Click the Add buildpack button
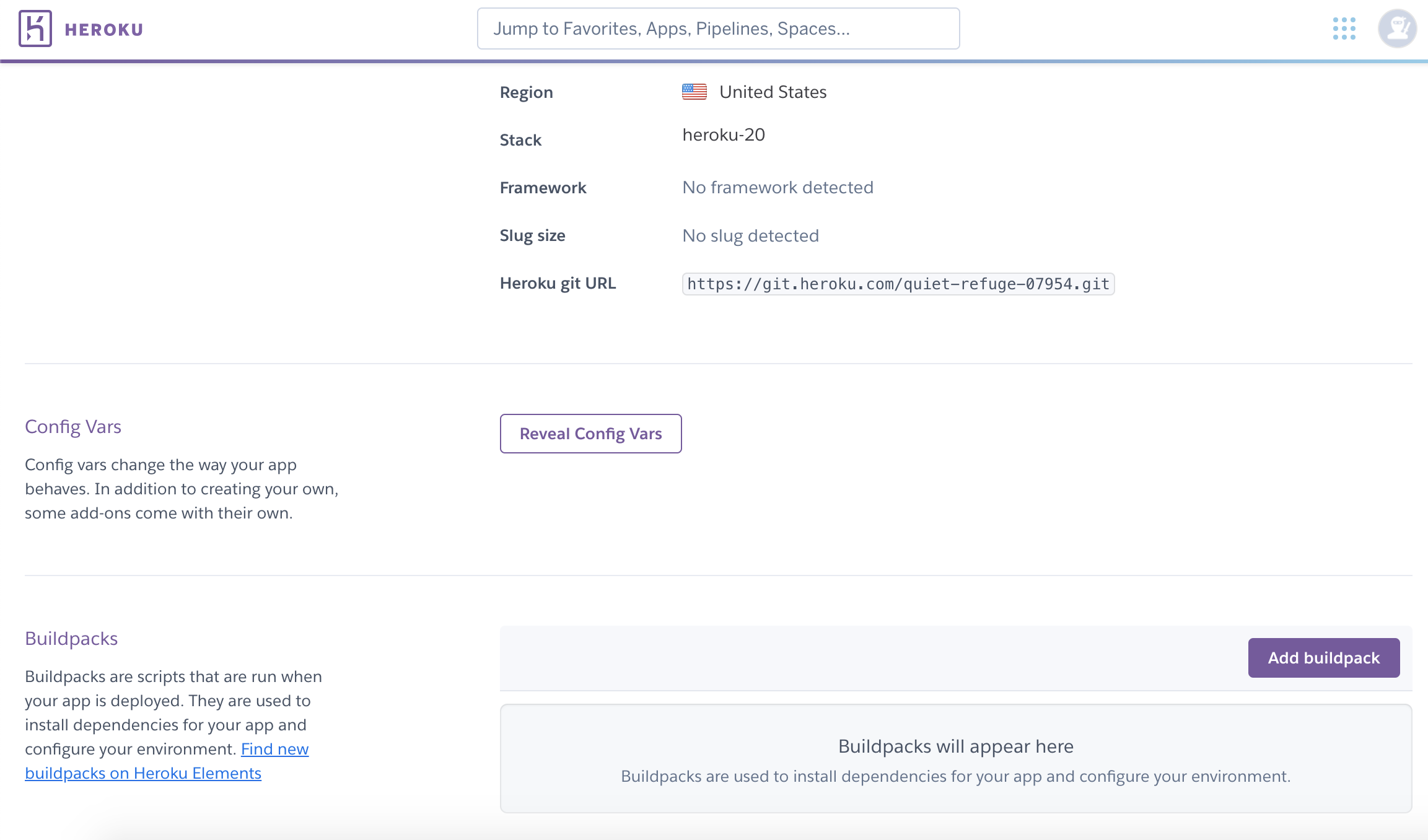The height and width of the screenshot is (840, 1428). (x=1323, y=658)
